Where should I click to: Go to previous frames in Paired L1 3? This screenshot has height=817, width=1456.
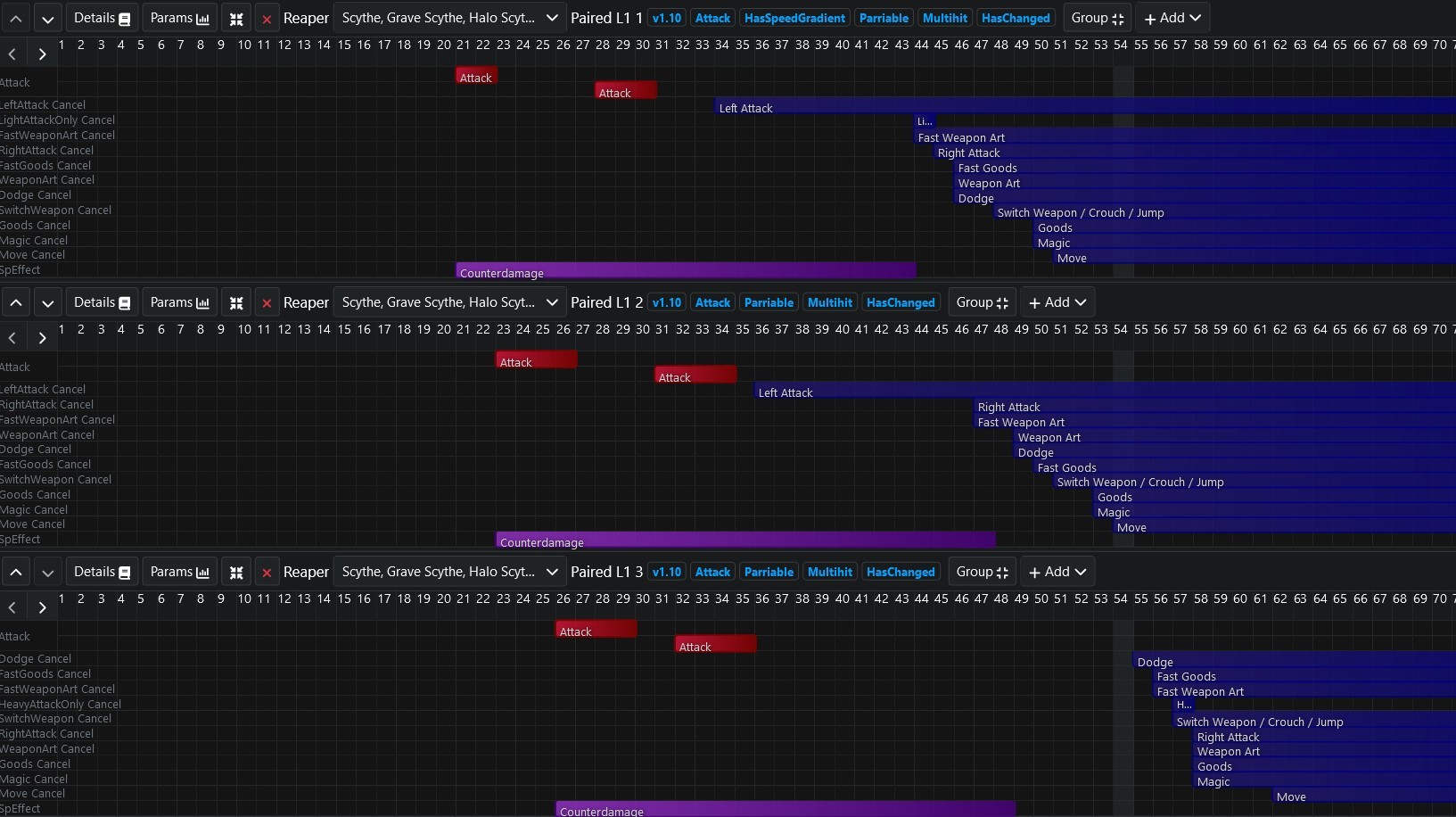coord(12,608)
